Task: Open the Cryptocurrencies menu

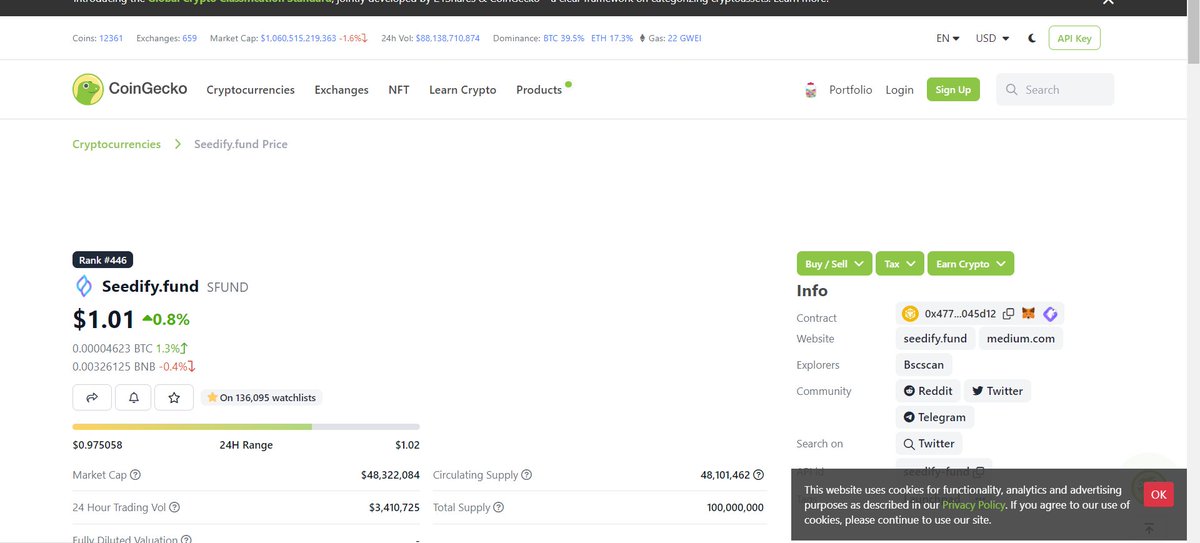Action: click(x=250, y=90)
